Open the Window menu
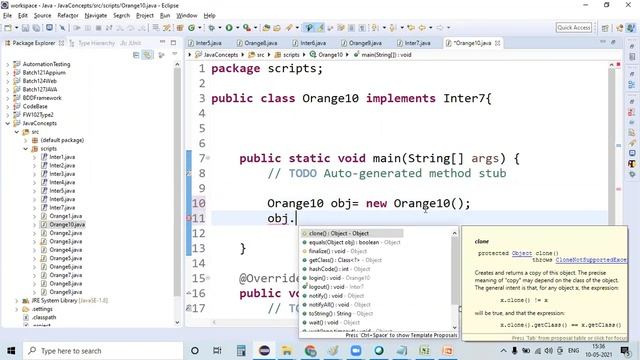This screenshot has height=360, width=640. point(187,16)
